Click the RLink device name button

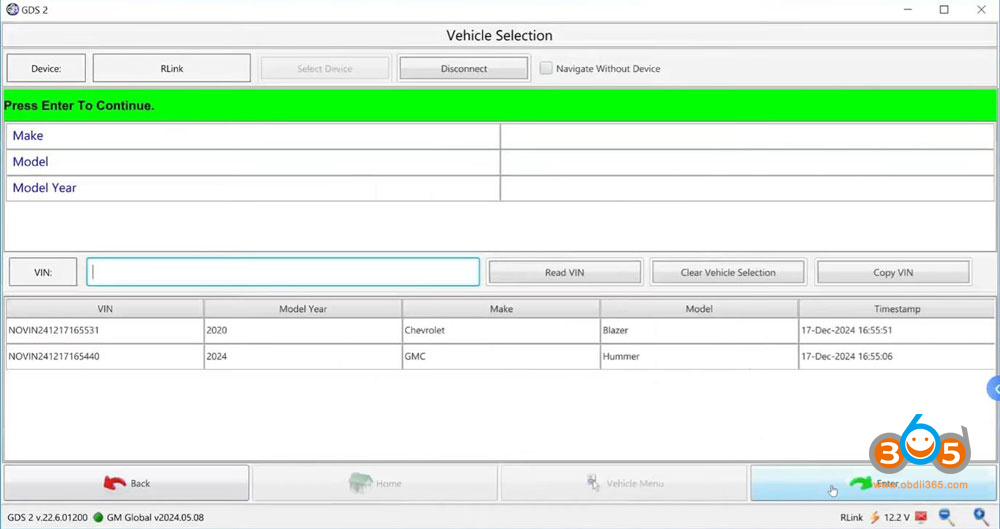(x=171, y=69)
